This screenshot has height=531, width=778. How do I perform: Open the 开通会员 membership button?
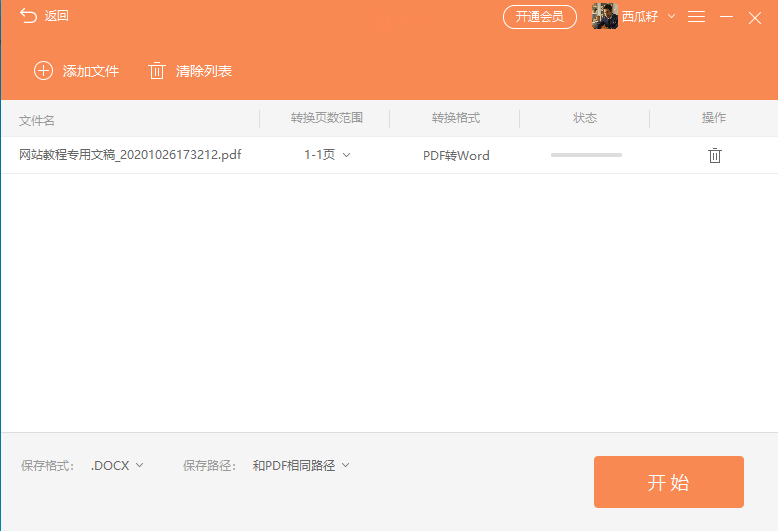pyautogui.click(x=540, y=17)
